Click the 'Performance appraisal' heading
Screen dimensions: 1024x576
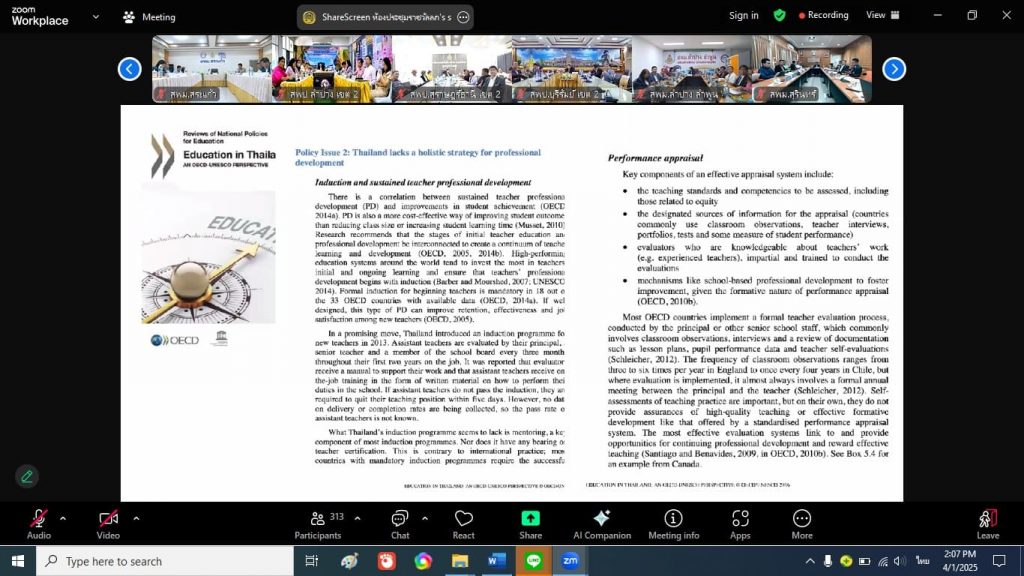pyautogui.click(x=655, y=158)
